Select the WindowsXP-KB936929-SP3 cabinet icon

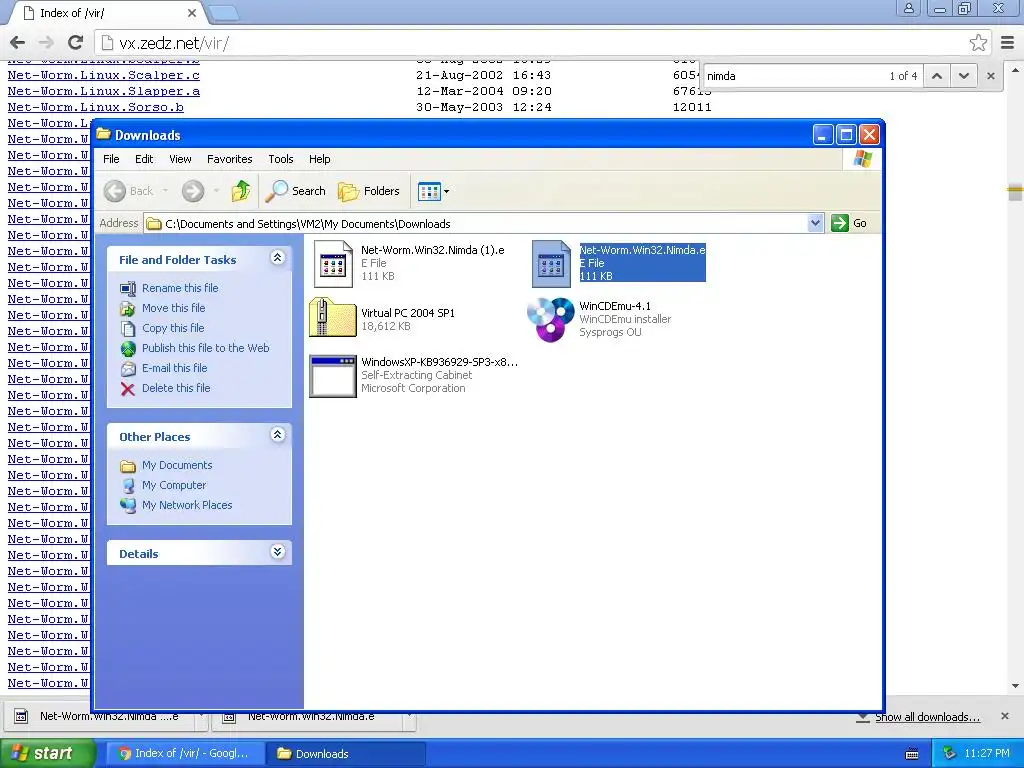[332, 376]
